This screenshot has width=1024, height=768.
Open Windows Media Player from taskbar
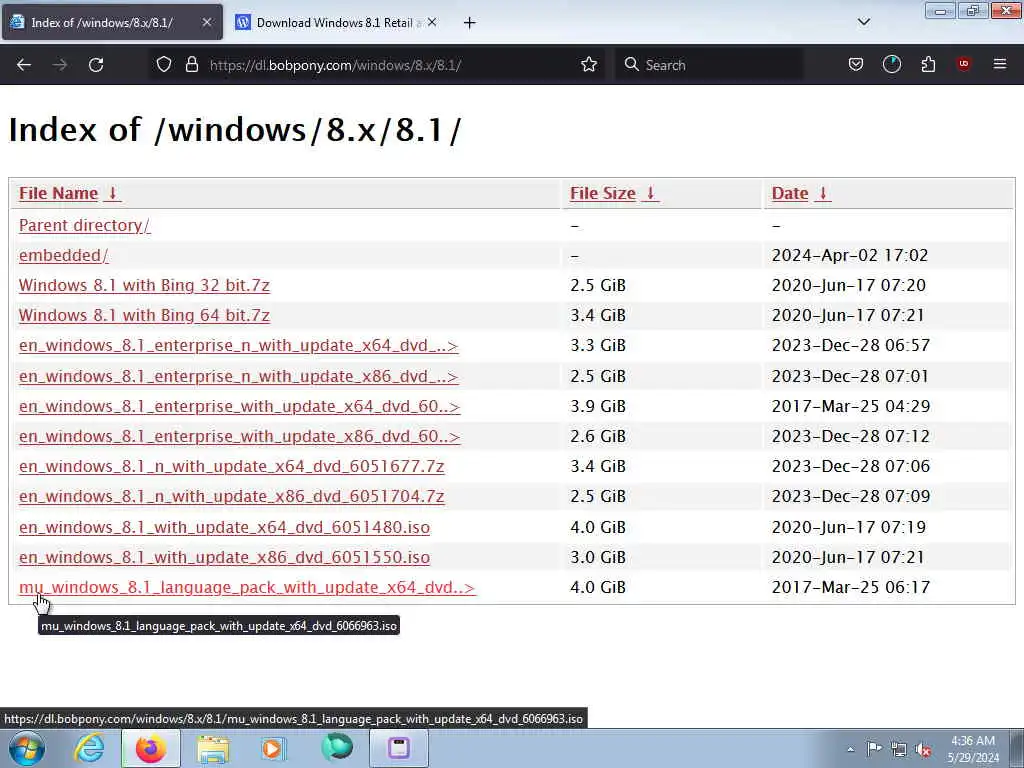(x=274, y=748)
